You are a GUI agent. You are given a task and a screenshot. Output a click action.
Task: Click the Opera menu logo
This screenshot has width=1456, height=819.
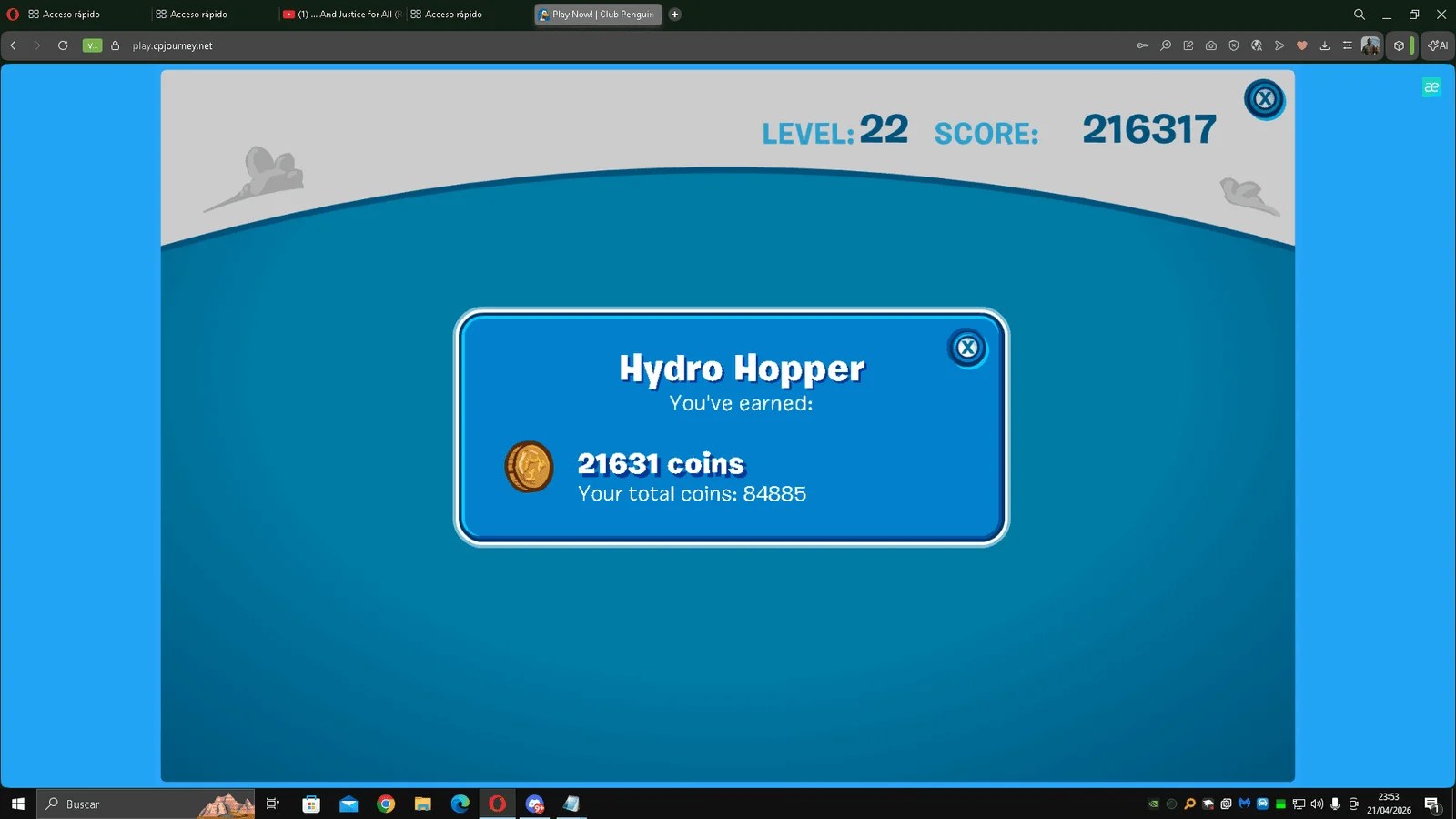click(x=13, y=15)
